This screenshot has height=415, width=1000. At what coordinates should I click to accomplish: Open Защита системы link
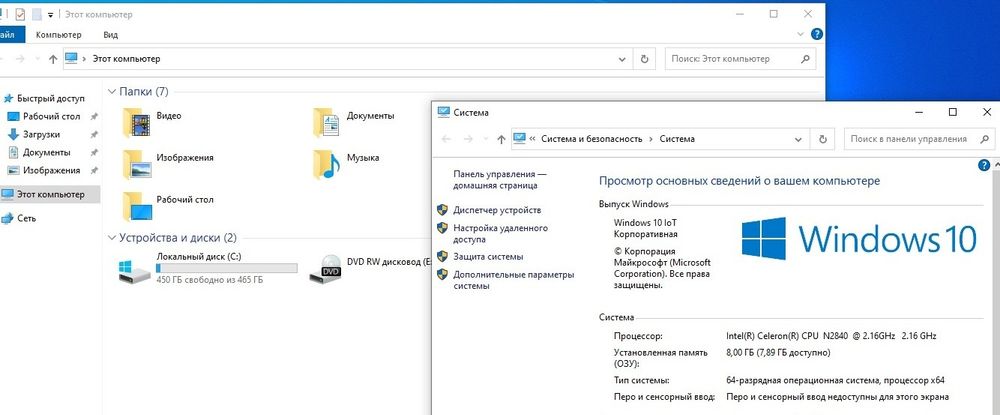[x=488, y=256]
